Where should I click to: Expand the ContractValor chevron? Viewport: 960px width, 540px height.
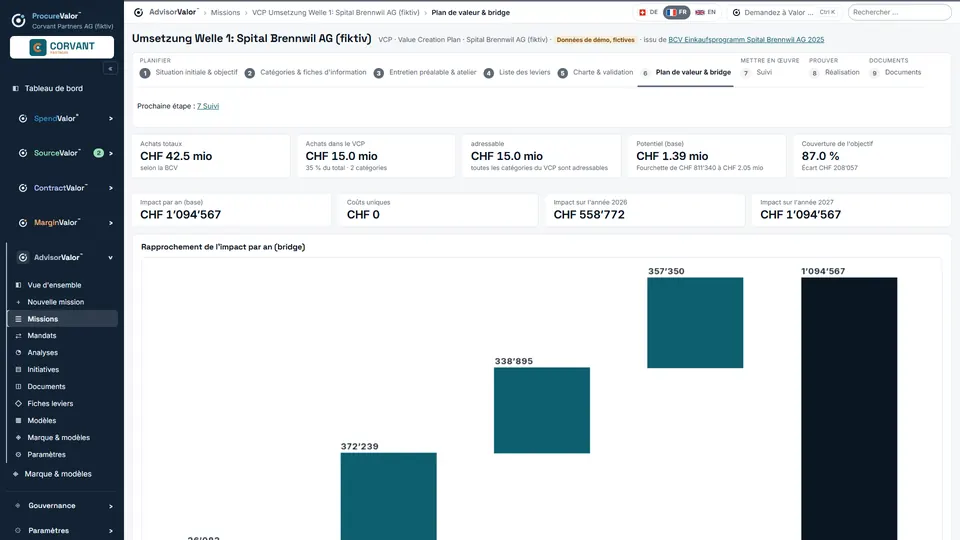pyautogui.click(x=111, y=188)
